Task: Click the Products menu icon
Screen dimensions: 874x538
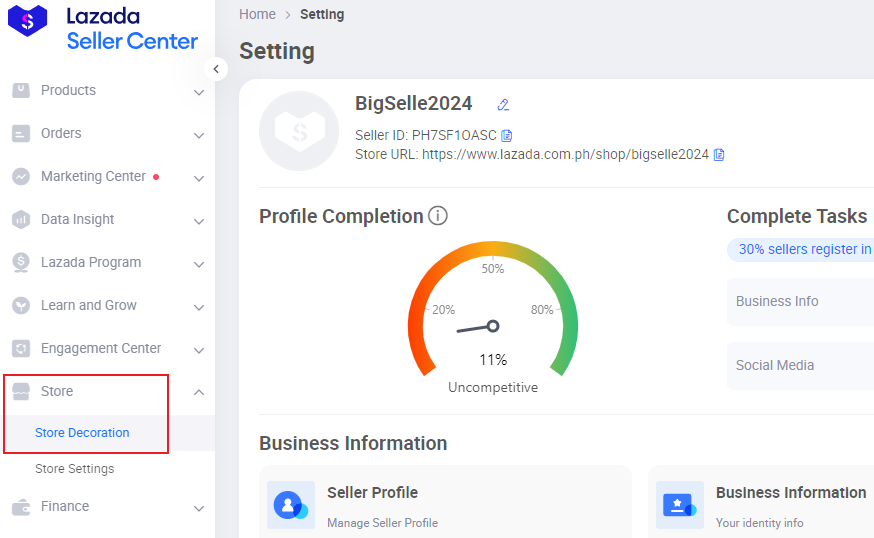Action: 21,90
